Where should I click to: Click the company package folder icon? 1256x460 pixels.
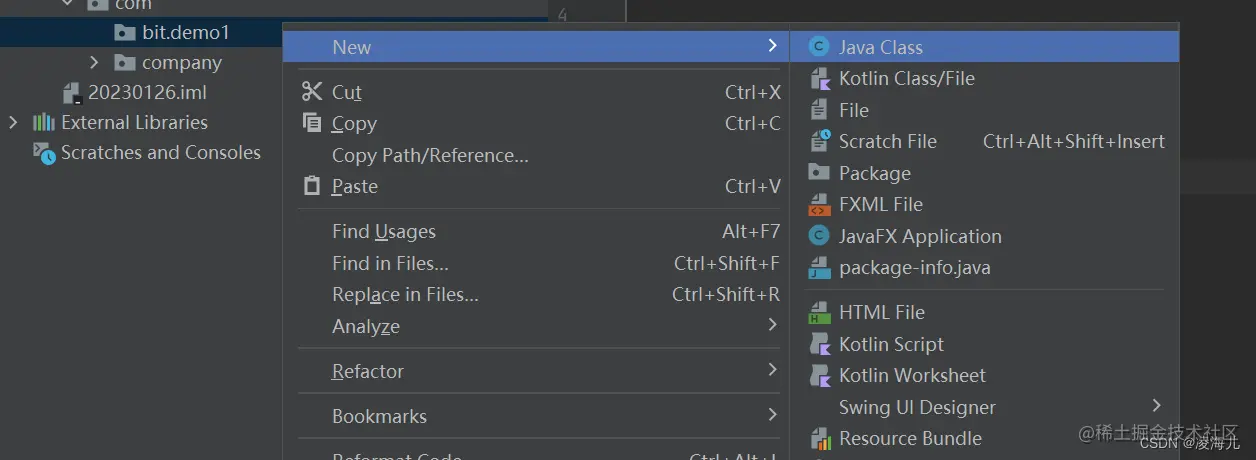[125, 62]
